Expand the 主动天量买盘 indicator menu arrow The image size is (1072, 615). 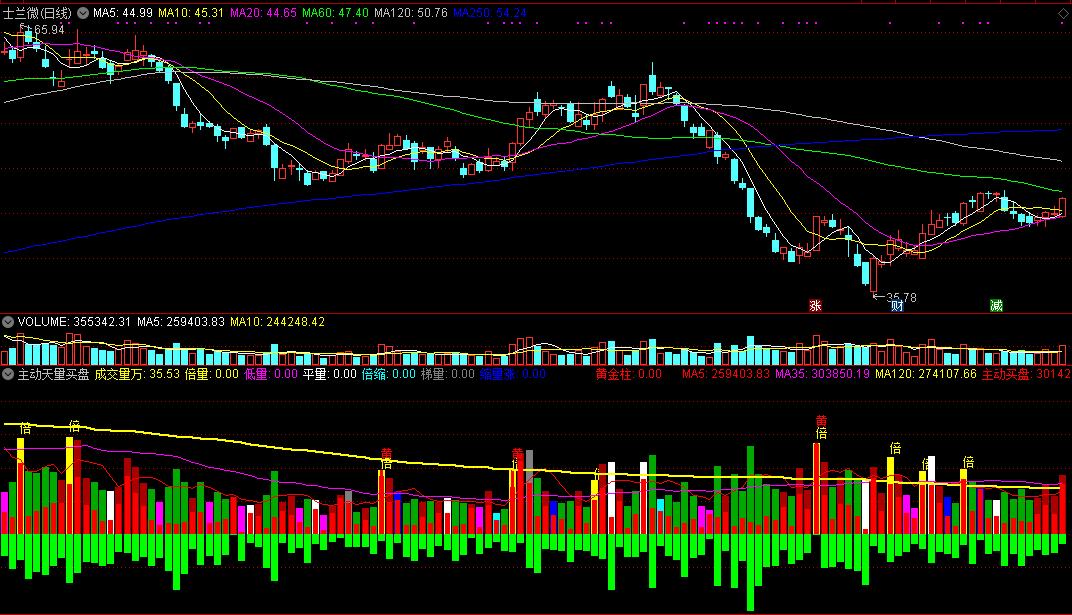pos(8,374)
